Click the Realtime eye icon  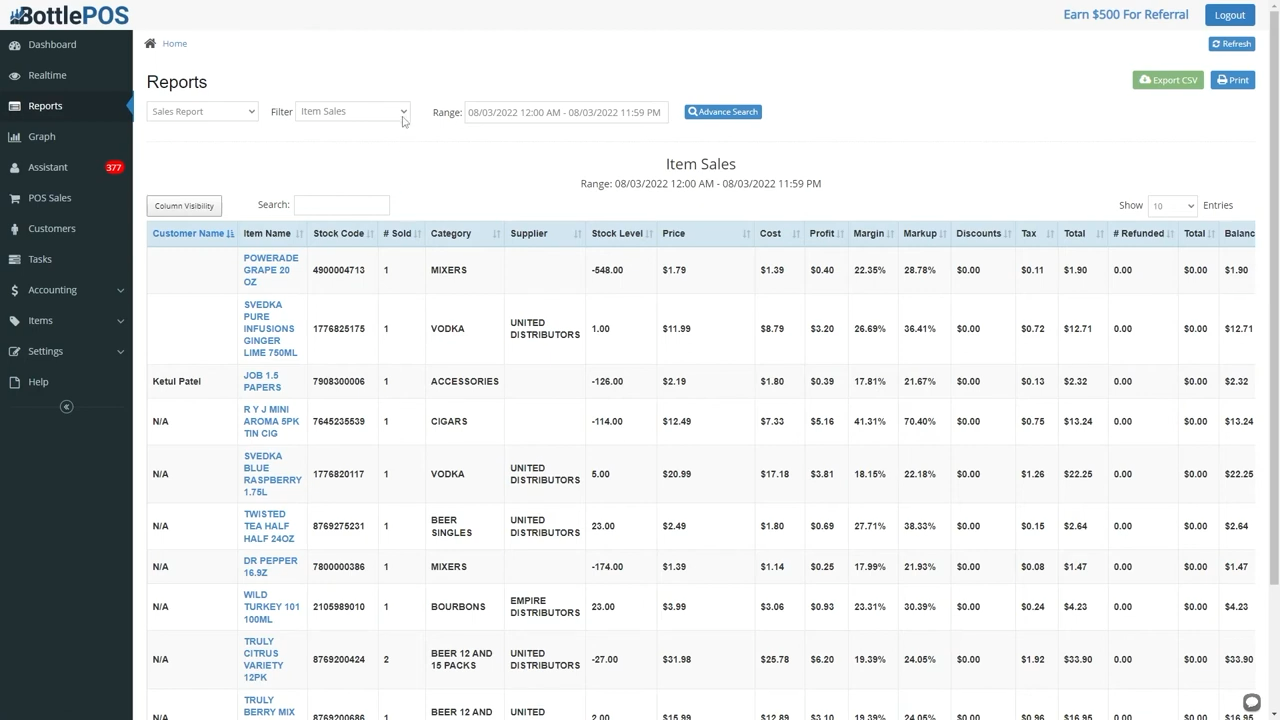(x=14, y=76)
